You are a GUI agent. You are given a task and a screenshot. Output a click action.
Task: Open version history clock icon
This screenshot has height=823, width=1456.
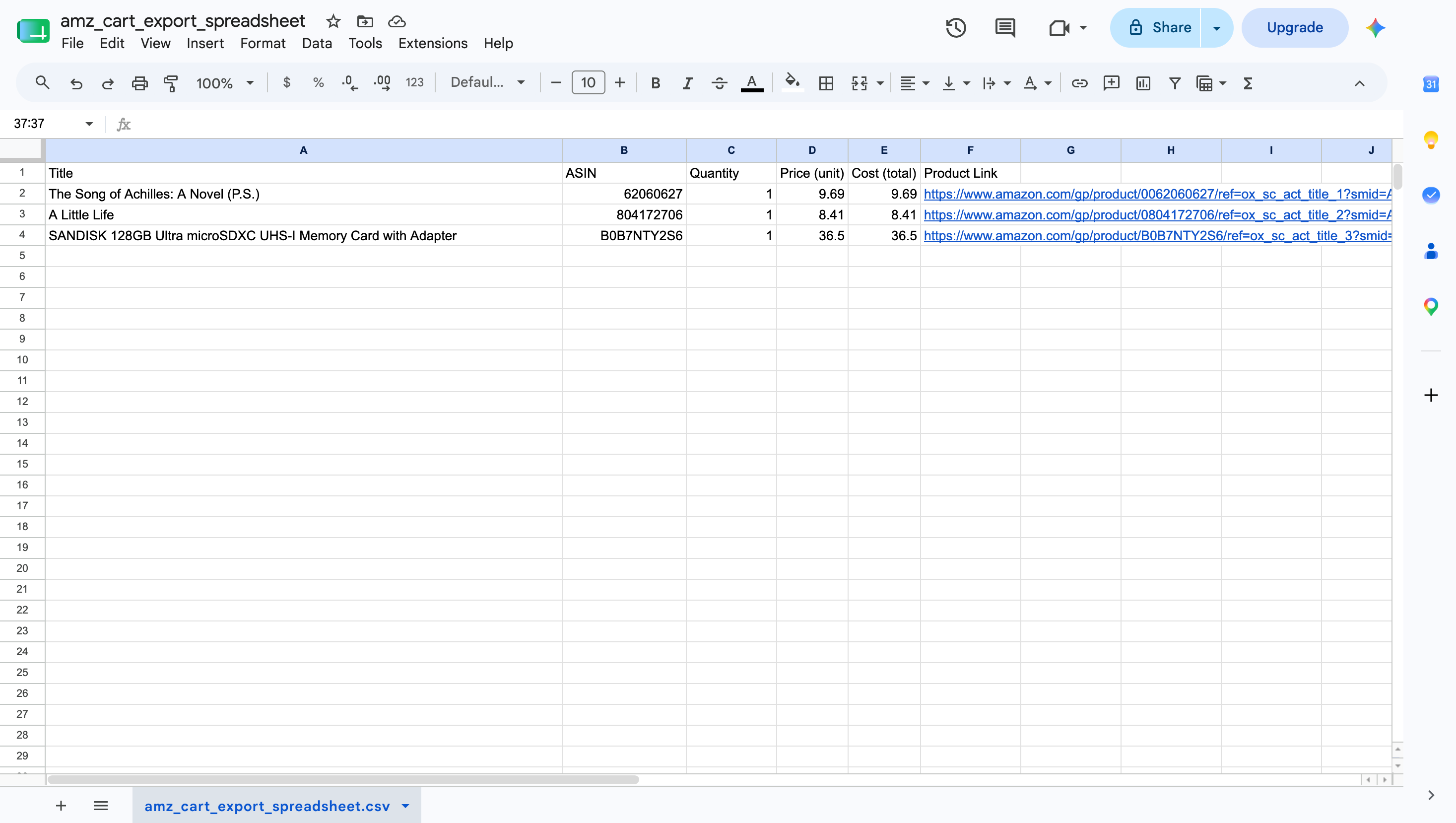[956, 28]
